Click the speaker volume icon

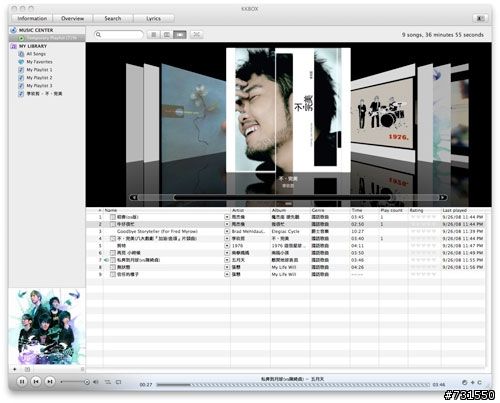(x=96, y=382)
